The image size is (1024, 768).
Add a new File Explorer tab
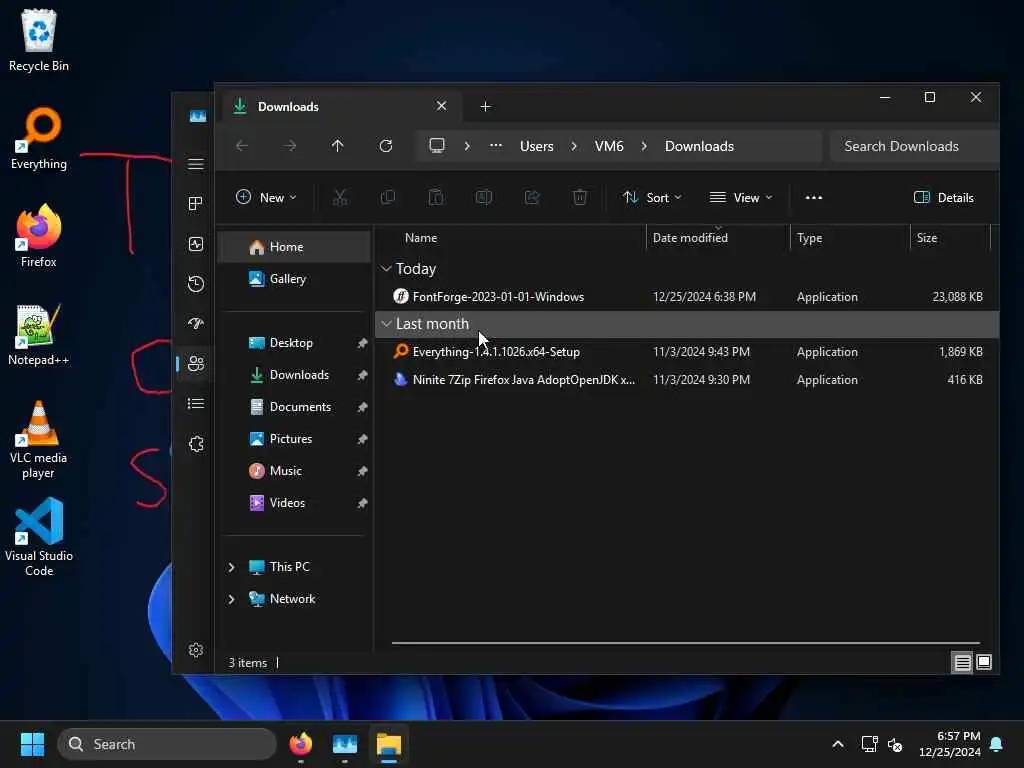click(x=485, y=106)
